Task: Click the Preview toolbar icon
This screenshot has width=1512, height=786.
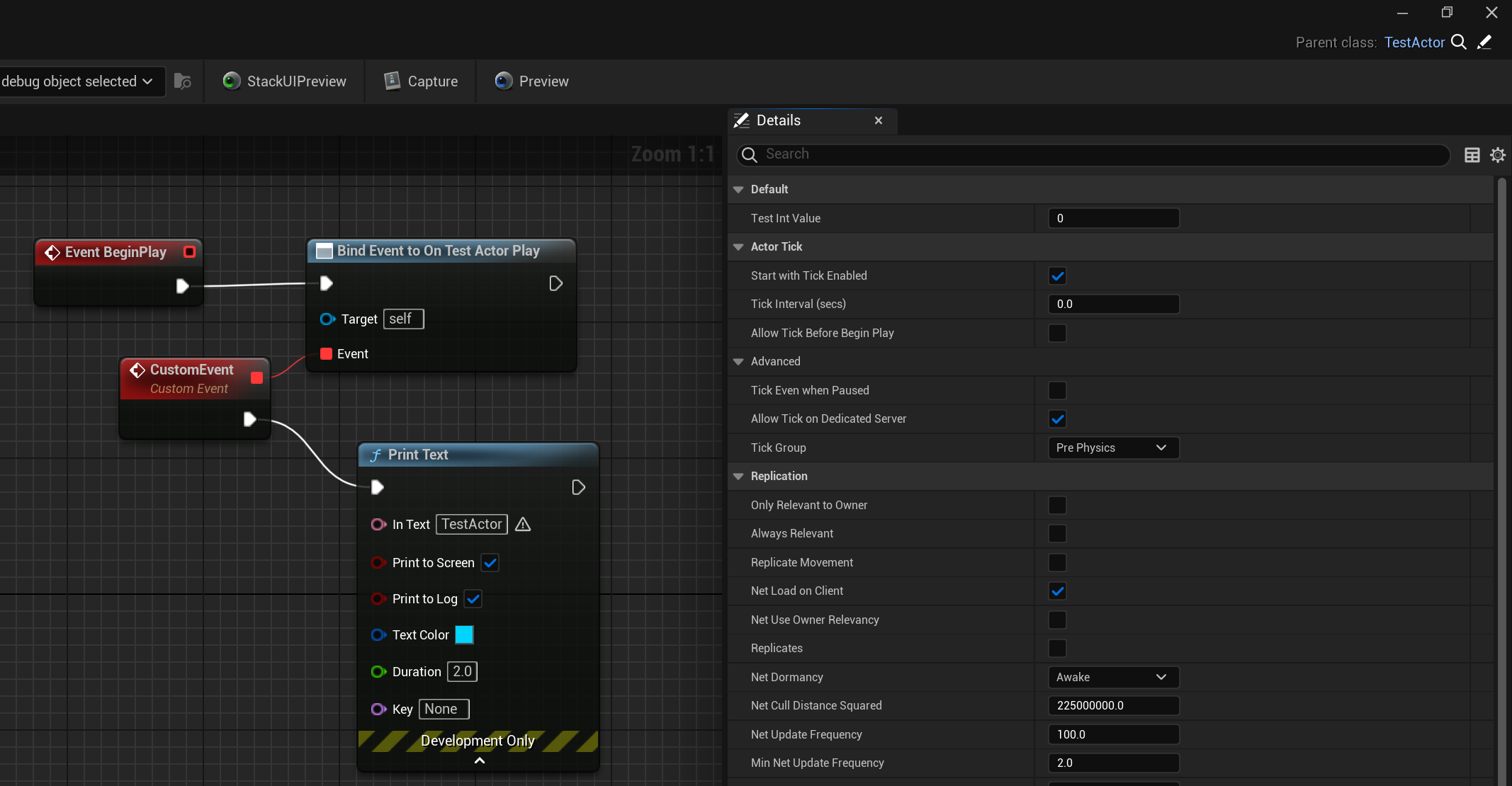Action: 504,81
